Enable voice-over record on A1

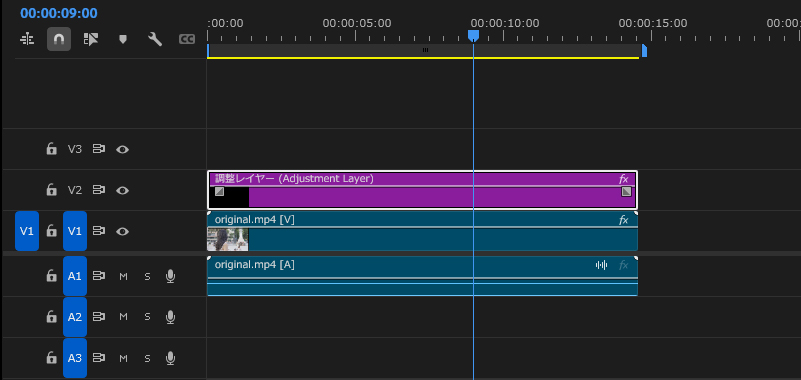pyautogui.click(x=171, y=276)
